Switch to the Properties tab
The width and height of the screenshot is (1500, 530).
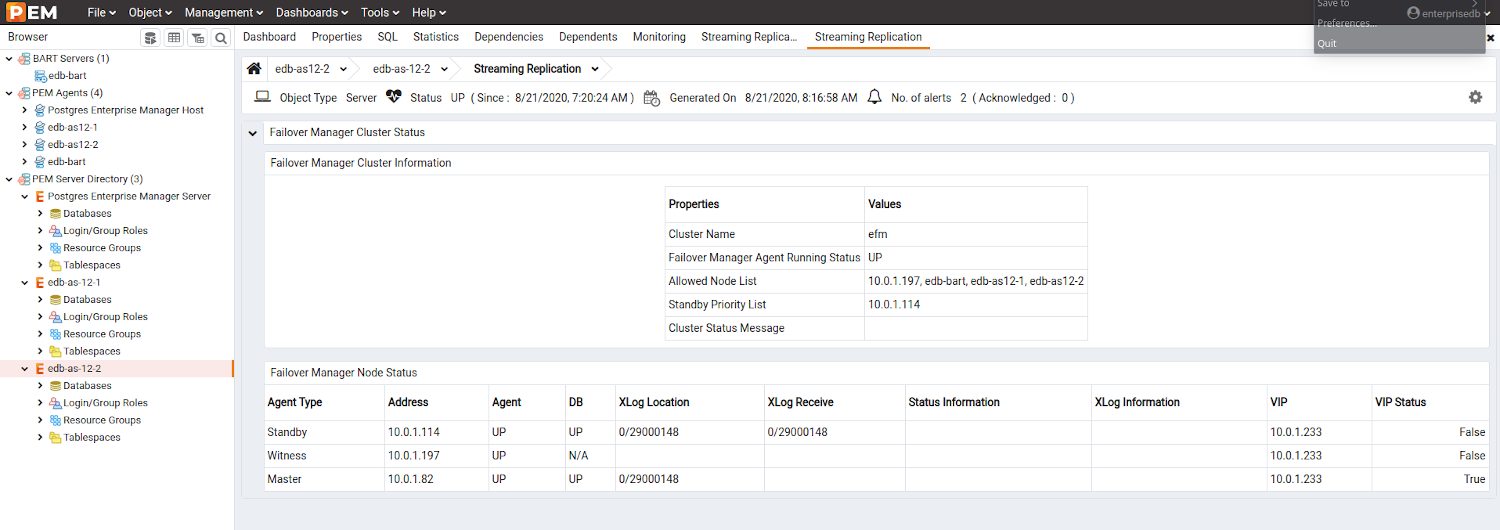(337, 37)
